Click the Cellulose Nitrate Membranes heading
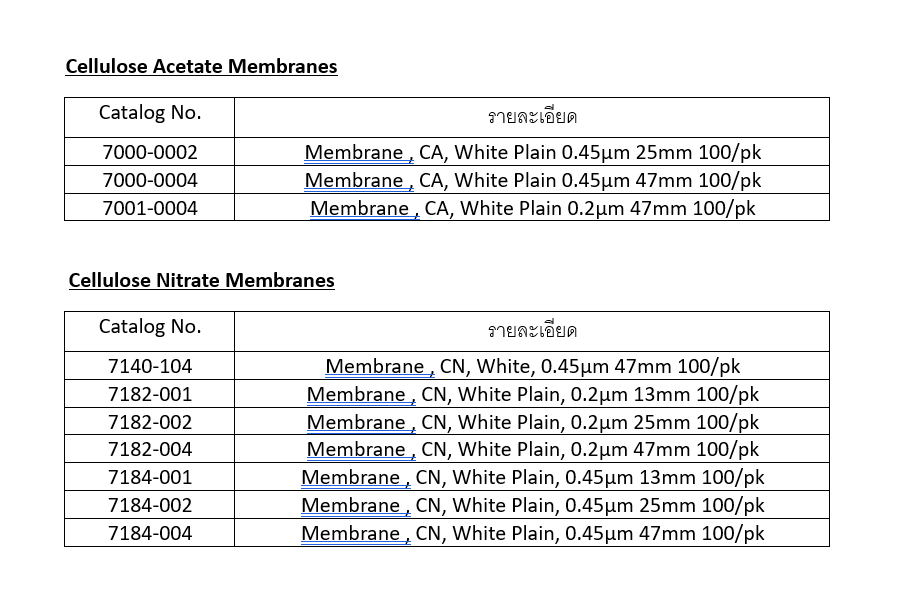This screenshot has height=616, width=913. tap(201, 280)
